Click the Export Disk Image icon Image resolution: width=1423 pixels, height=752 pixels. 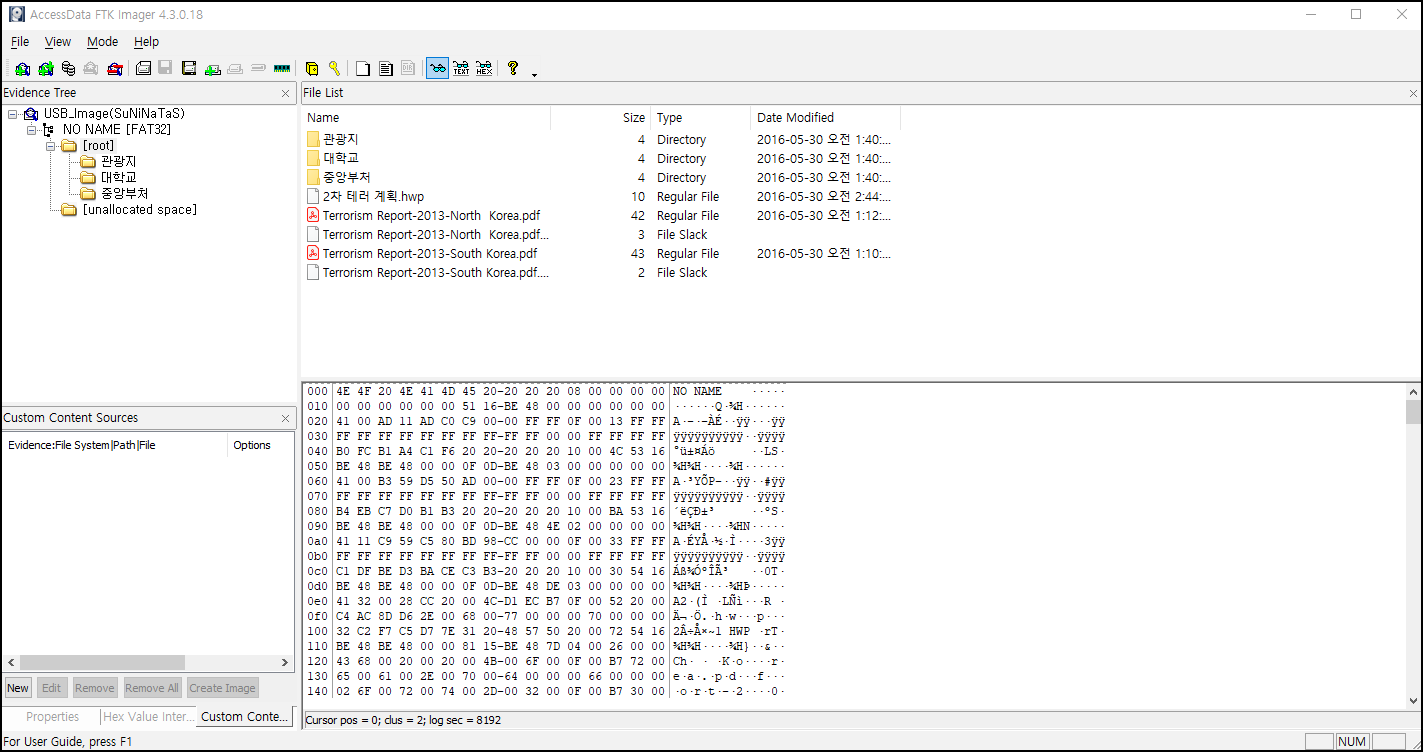coord(165,69)
